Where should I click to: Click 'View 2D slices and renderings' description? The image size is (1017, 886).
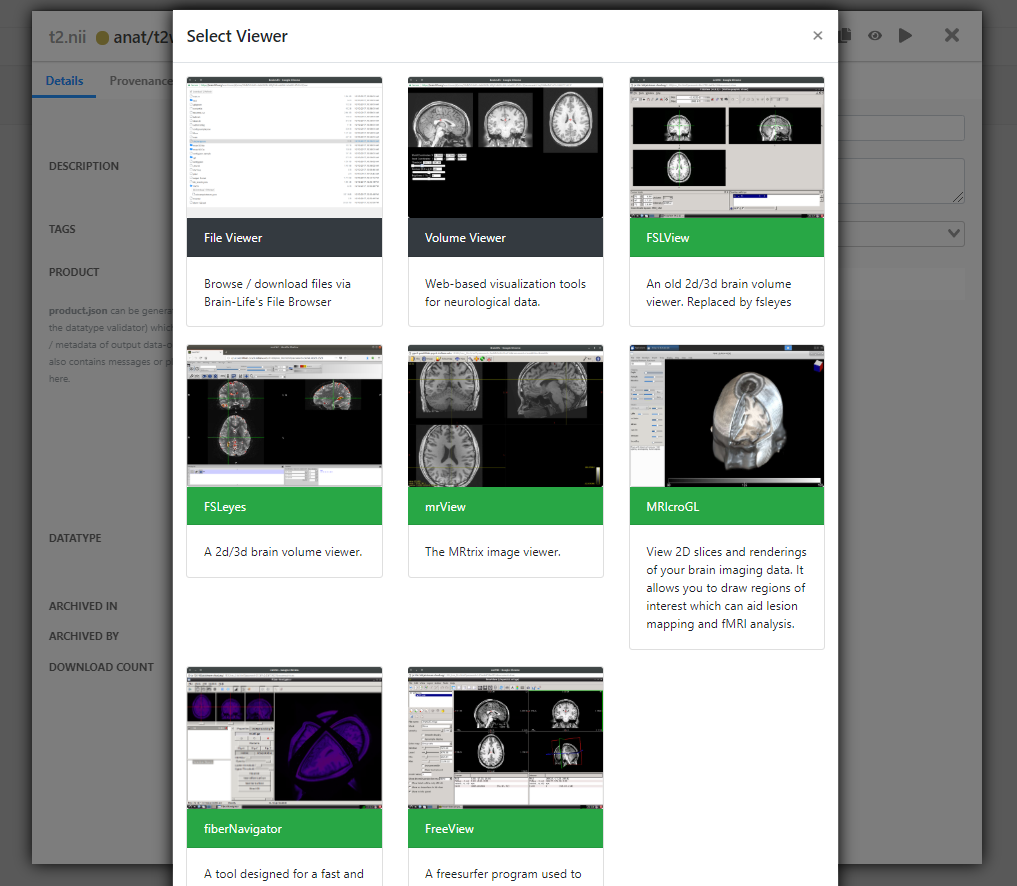click(x=726, y=552)
